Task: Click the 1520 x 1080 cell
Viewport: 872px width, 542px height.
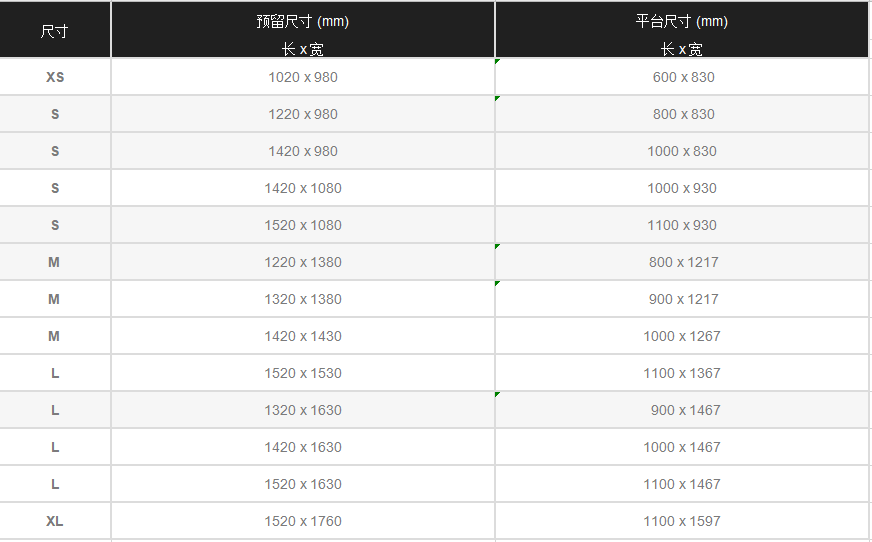Action: [x=302, y=225]
